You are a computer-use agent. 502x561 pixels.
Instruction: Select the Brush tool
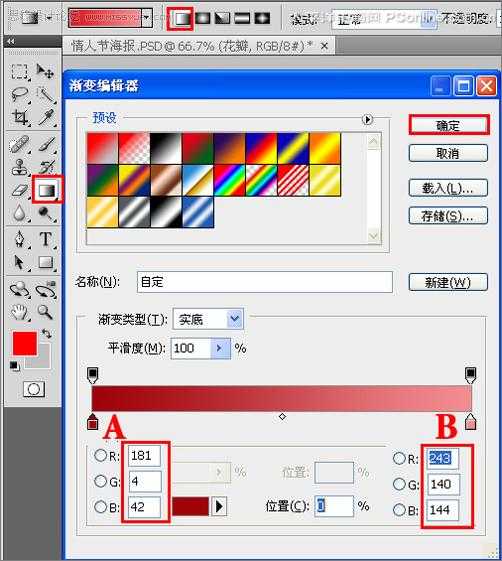point(47,144)
